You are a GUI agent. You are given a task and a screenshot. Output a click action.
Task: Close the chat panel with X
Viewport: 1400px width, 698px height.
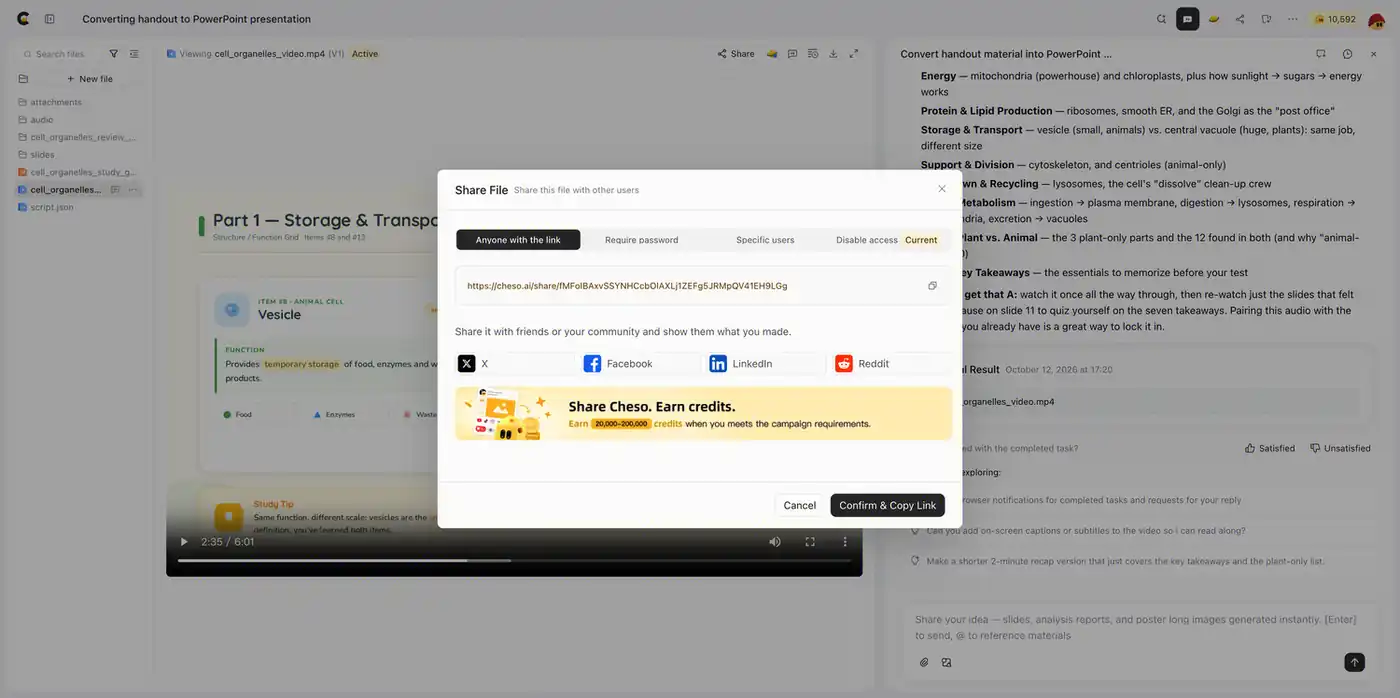click(x=1374, y=54)
